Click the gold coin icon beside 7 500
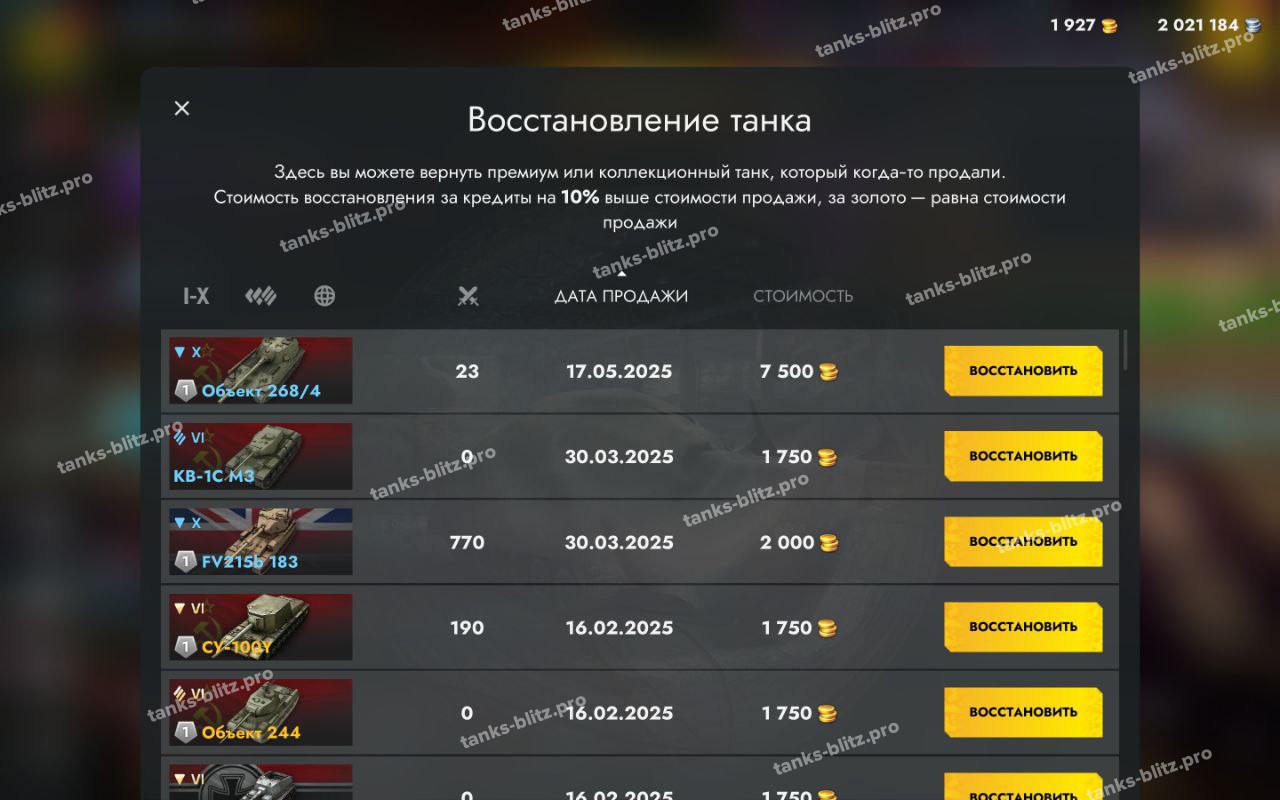Image resolution: width=1280 pixels, height=800 pixels. click(828, 372)
